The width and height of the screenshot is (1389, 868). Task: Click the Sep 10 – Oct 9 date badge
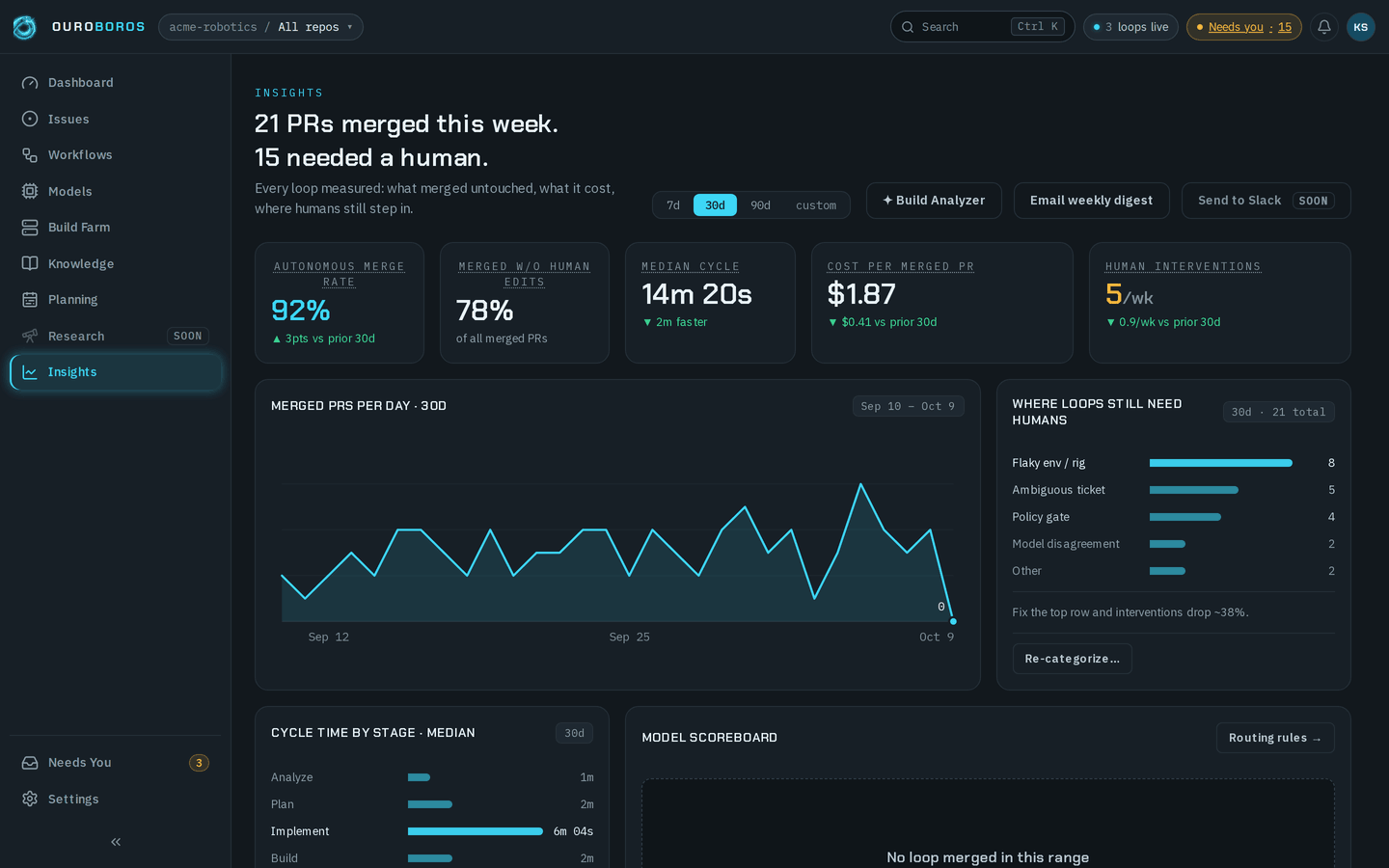pyautogui.click(x=909, y=406)
